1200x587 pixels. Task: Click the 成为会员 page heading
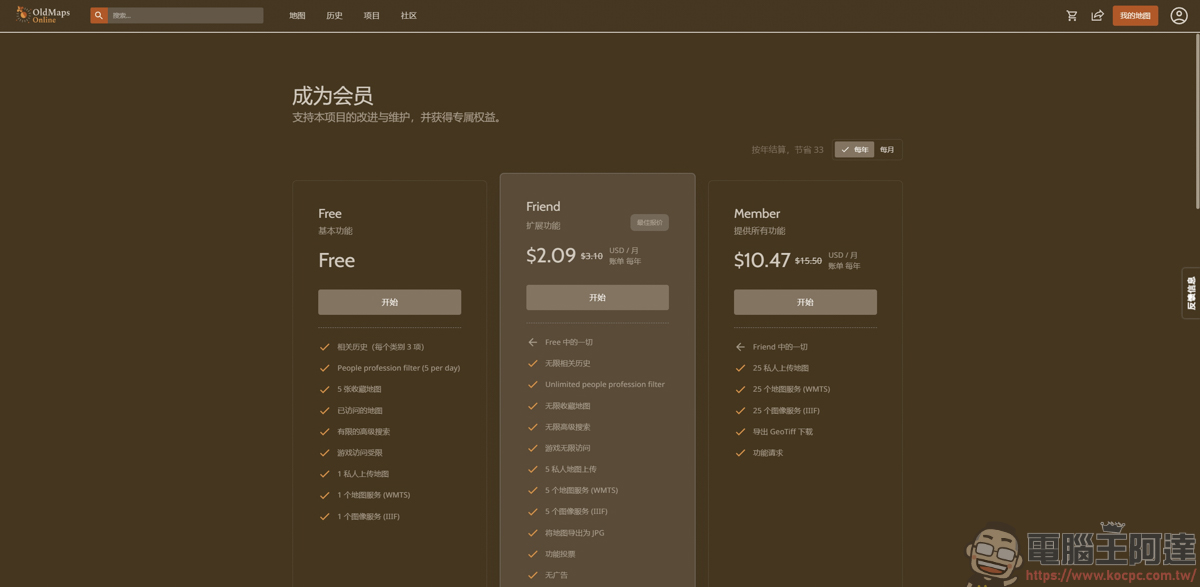click(332, 96)
